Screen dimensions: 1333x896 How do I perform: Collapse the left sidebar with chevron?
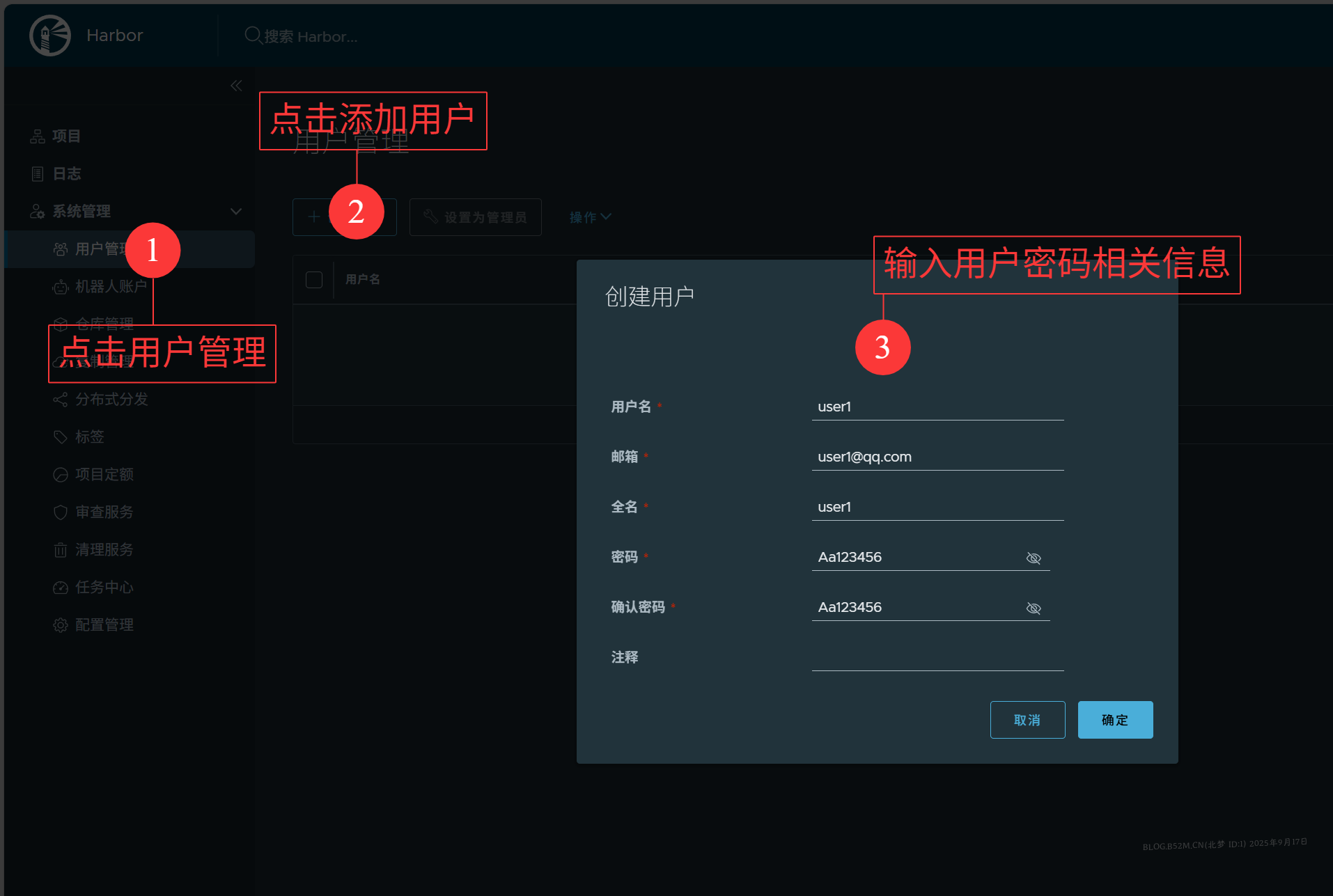[x=236, y=85]
